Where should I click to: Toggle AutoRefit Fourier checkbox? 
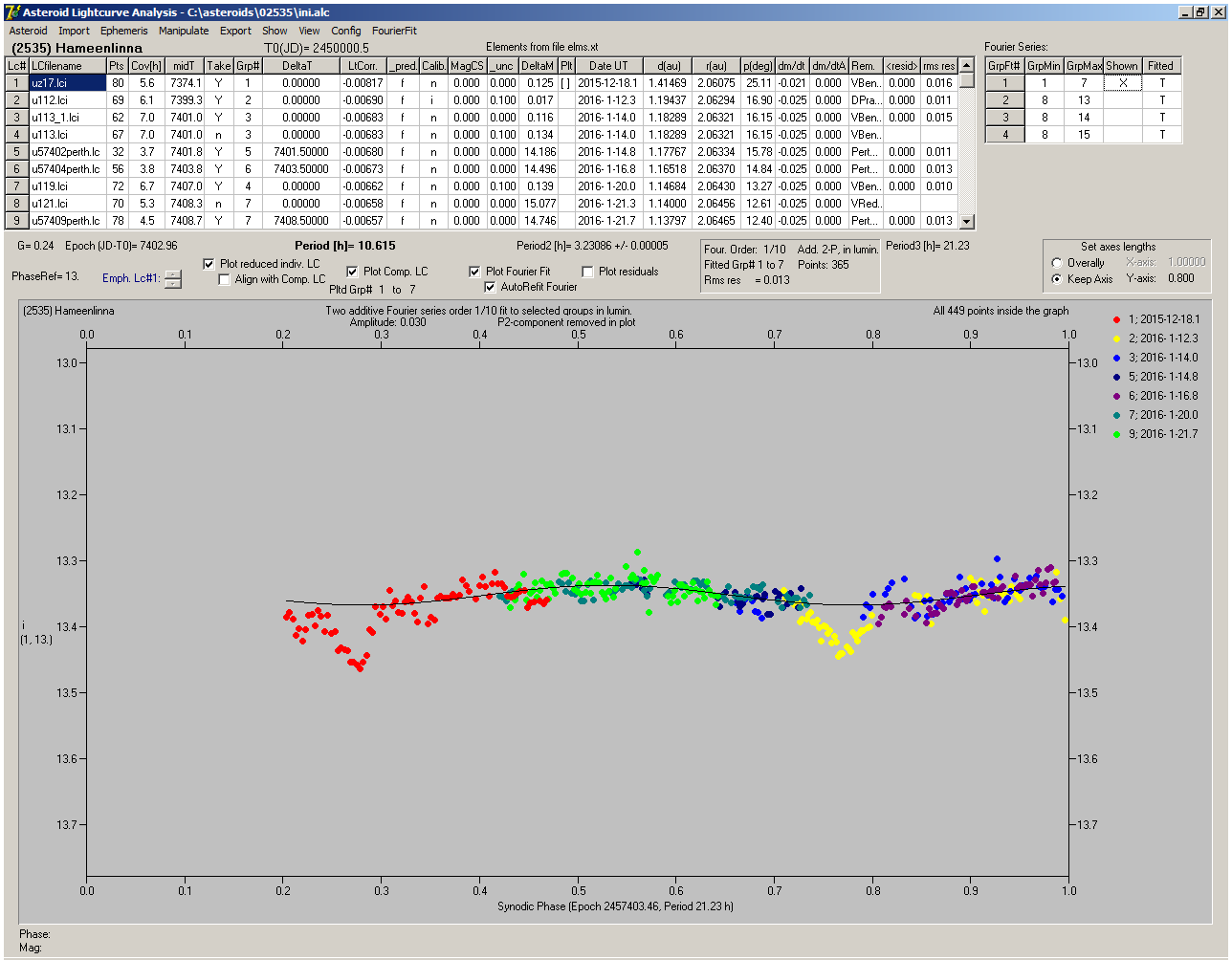[x=491, y=287]
